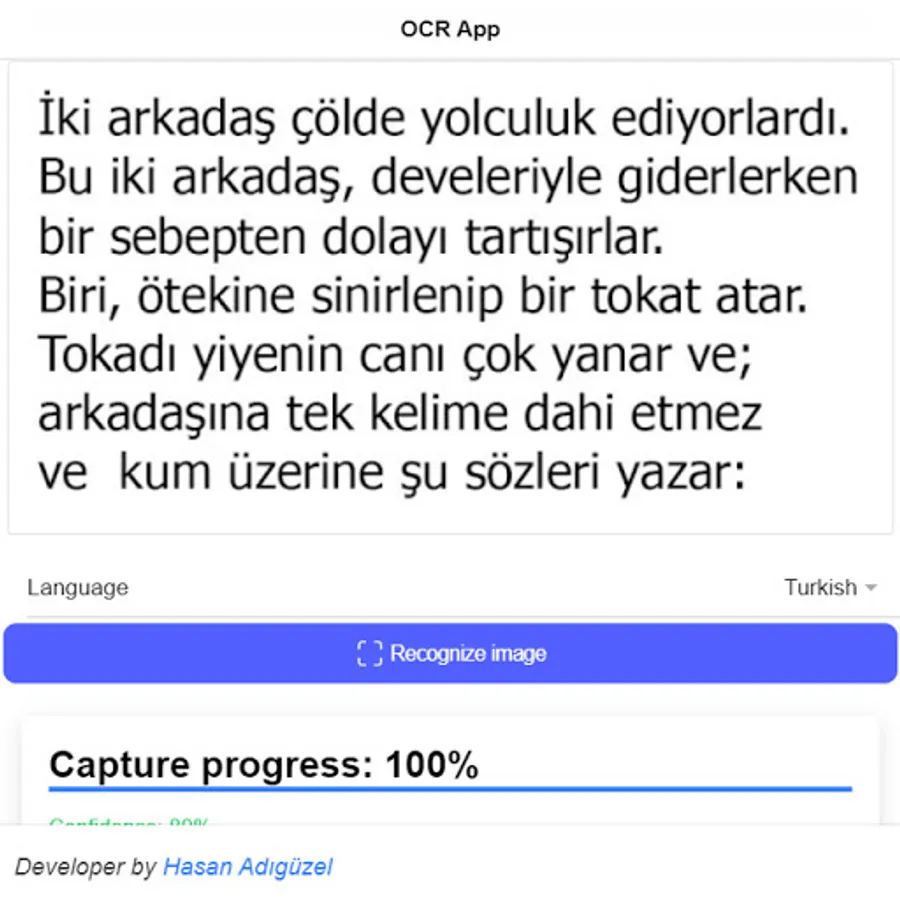The height and width of the screenshot is (900, 900).
Task: Click the Recognize image button text
Action: click(468, 654)
